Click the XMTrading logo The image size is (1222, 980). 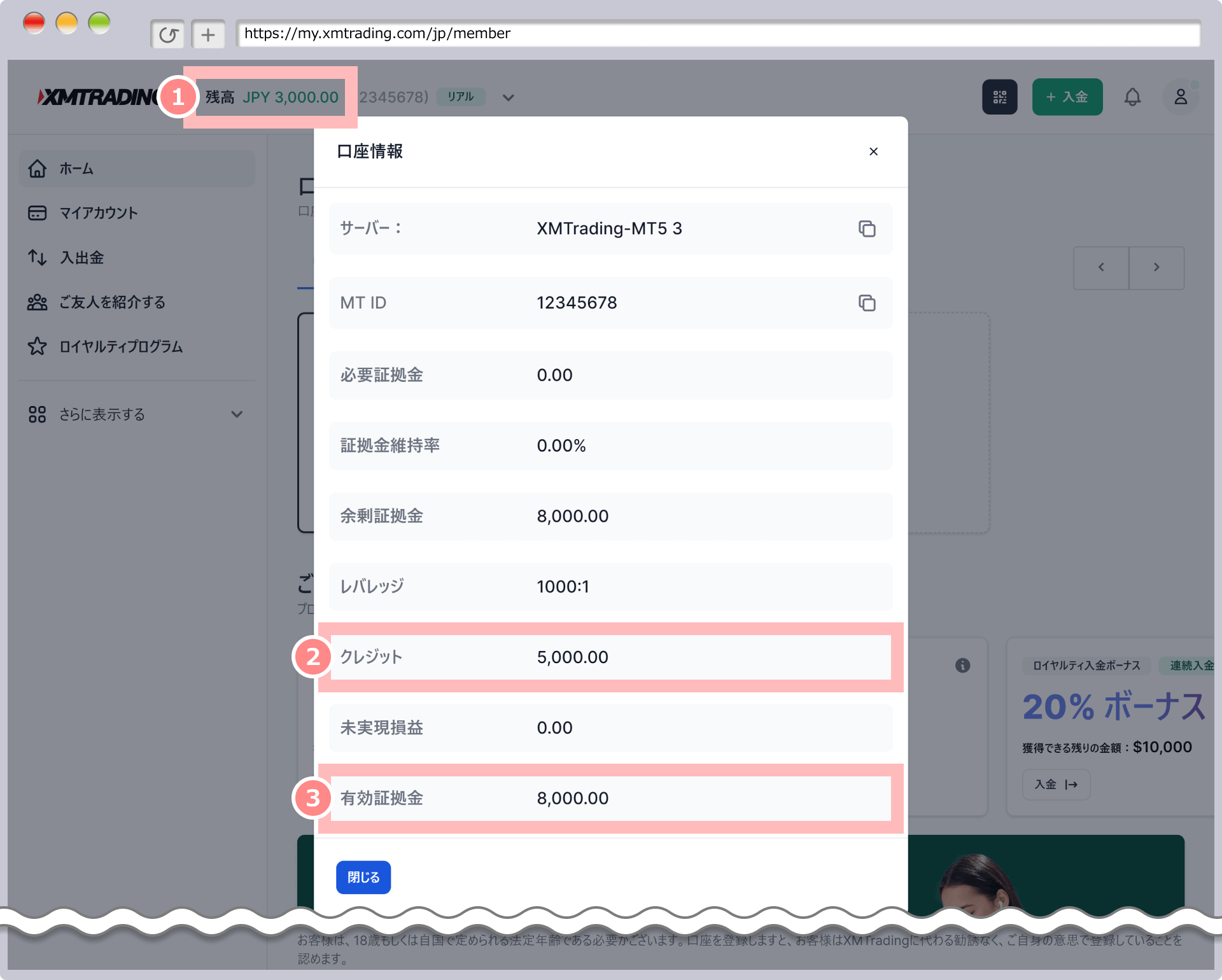97,97
